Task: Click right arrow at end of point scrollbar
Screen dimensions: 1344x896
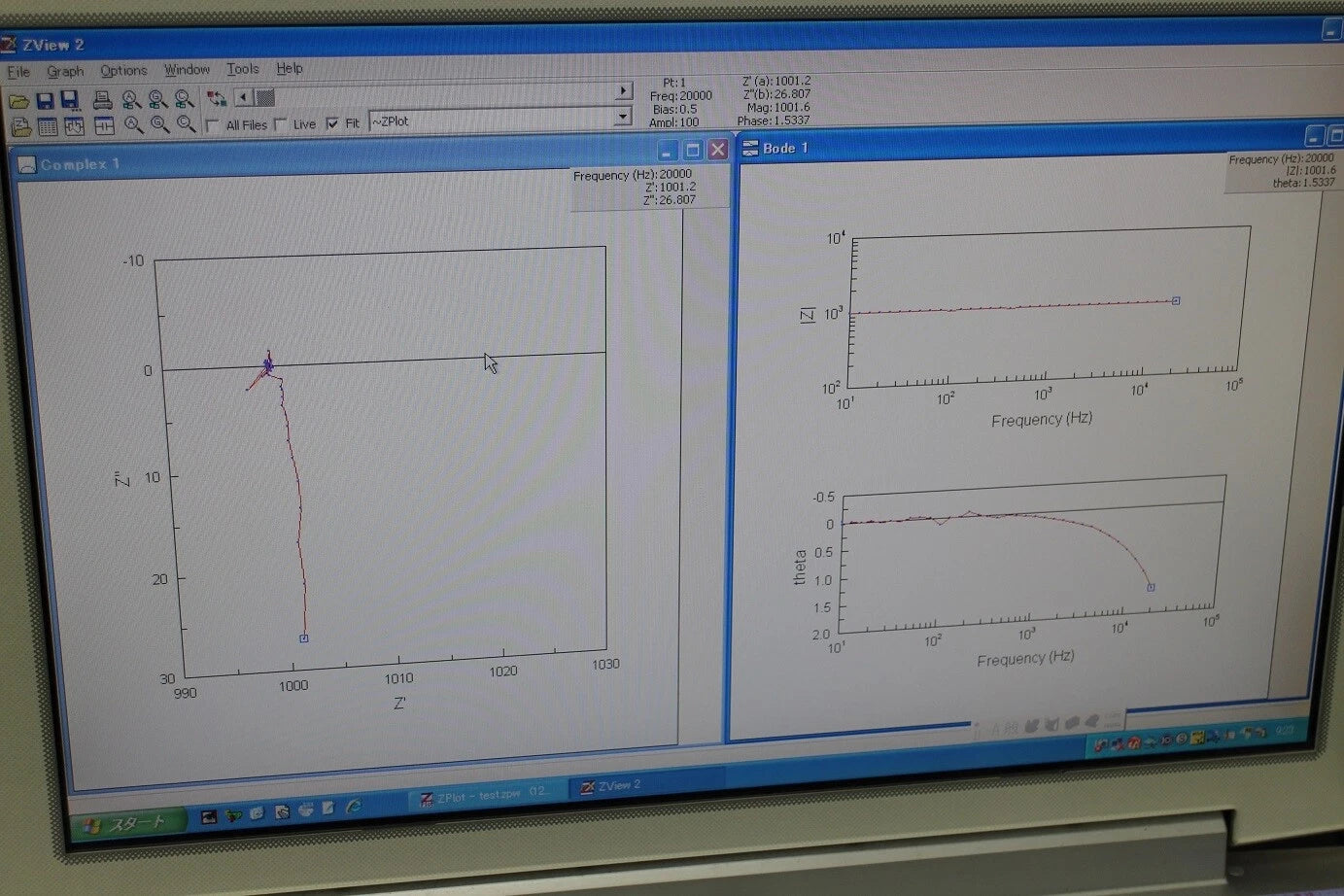Action: (x=623, y=90)
